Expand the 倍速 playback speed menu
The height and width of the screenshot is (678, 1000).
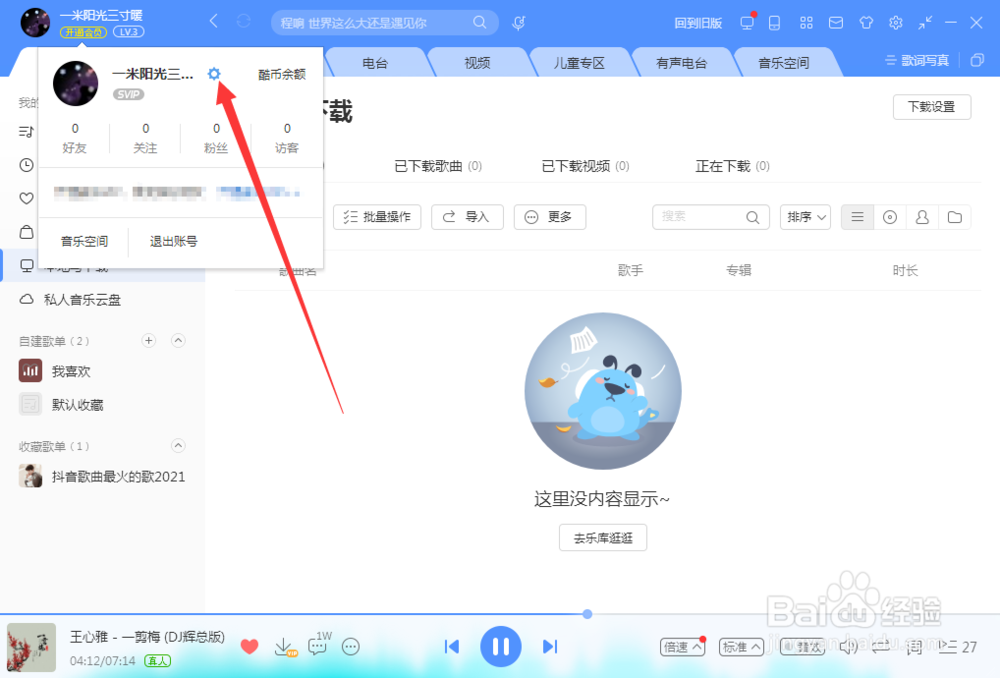(x=682, y=647)
